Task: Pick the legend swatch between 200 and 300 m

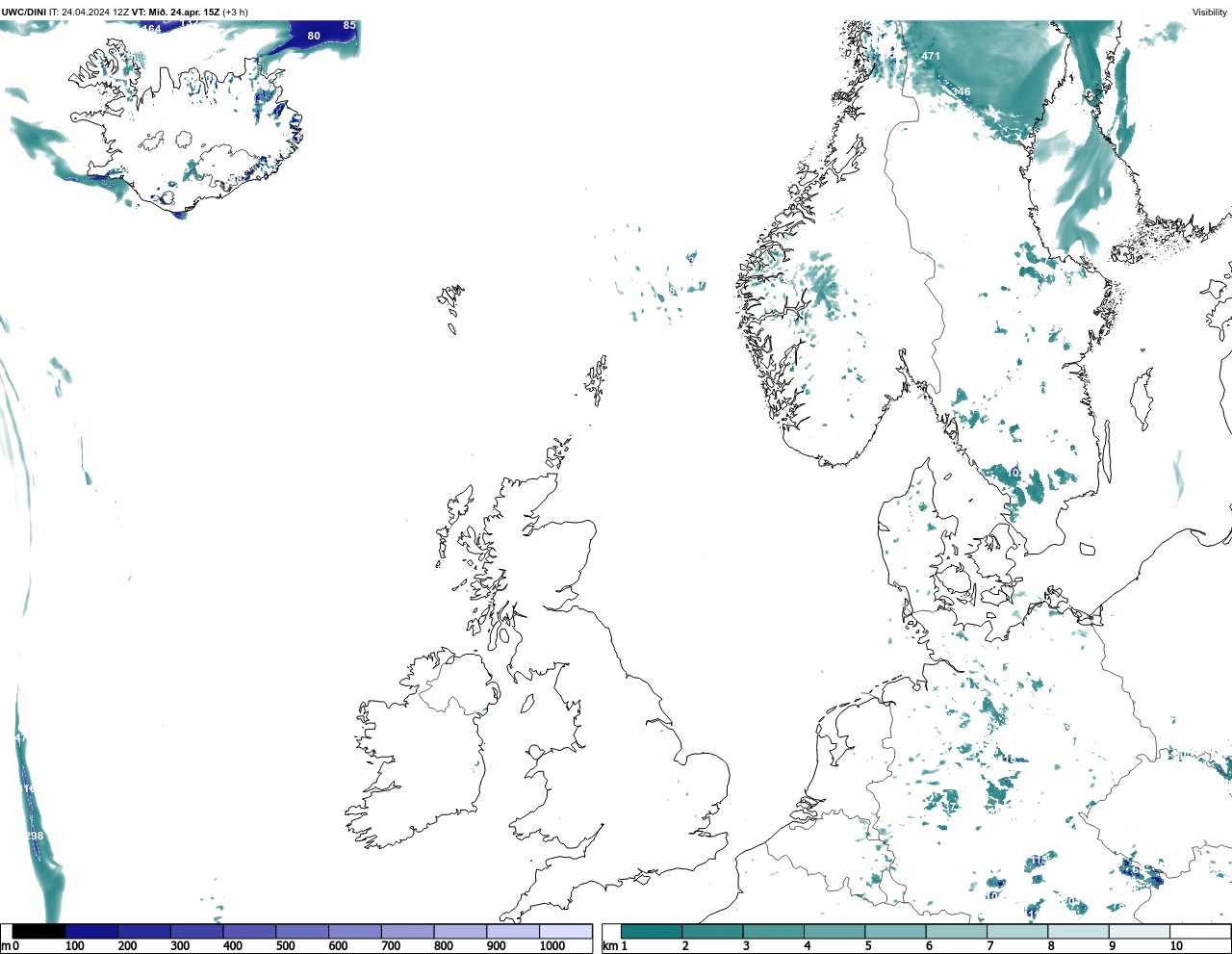Action: point(144,931)
